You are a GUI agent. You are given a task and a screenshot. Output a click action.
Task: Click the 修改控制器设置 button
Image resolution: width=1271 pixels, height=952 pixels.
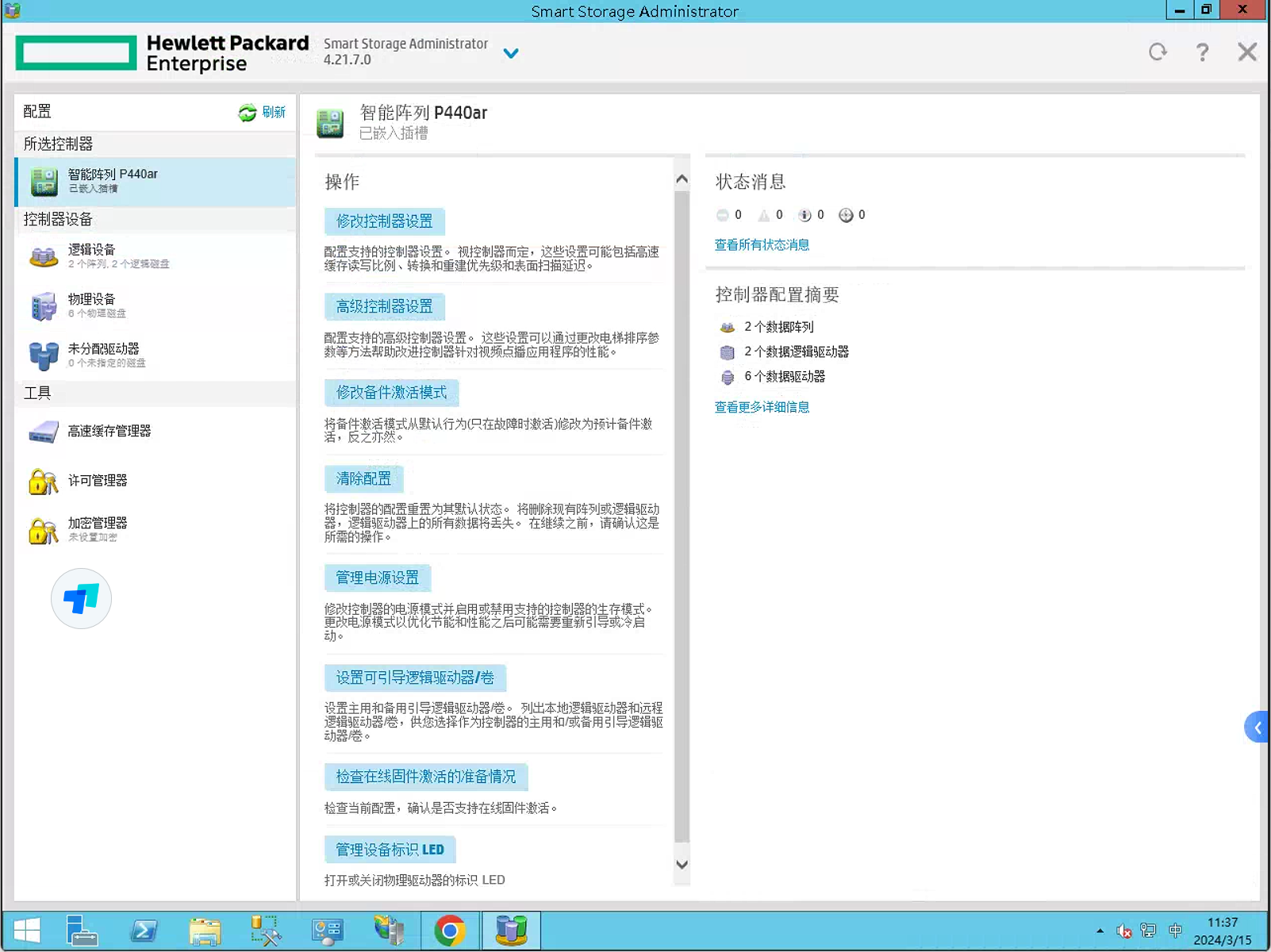[x=385, y=221]
